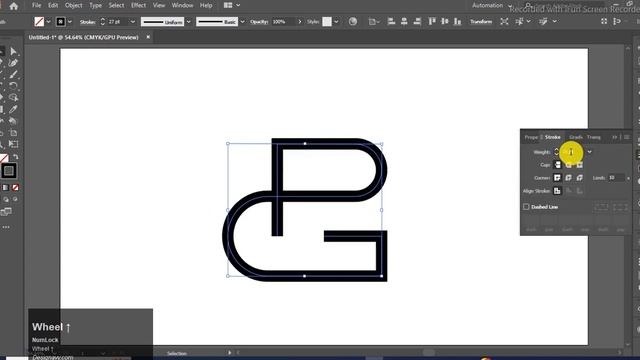Click the Opacity label link

(x=259, y=22)
